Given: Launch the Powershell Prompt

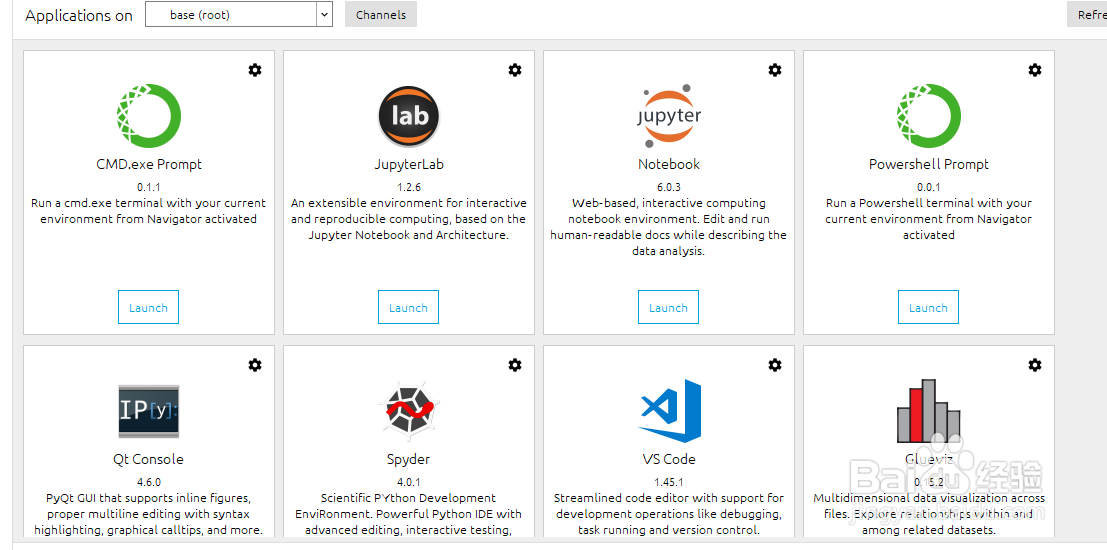Looking at the screenshot, I should coord(929,308).
